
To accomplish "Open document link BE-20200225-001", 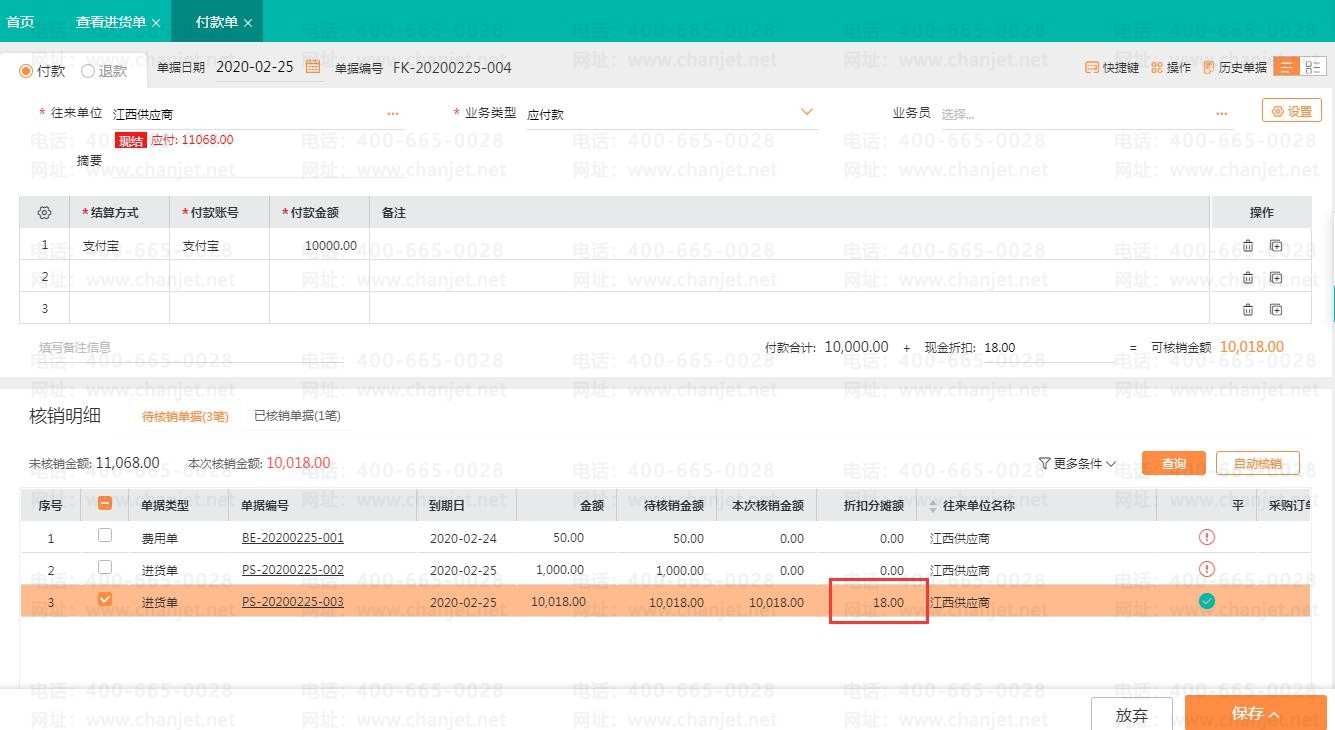I will coord(292,538).
